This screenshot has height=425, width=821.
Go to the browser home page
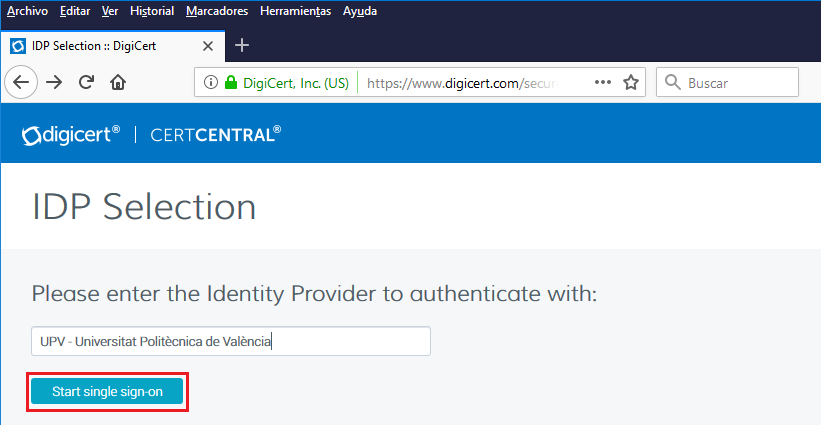coord(117,83)
